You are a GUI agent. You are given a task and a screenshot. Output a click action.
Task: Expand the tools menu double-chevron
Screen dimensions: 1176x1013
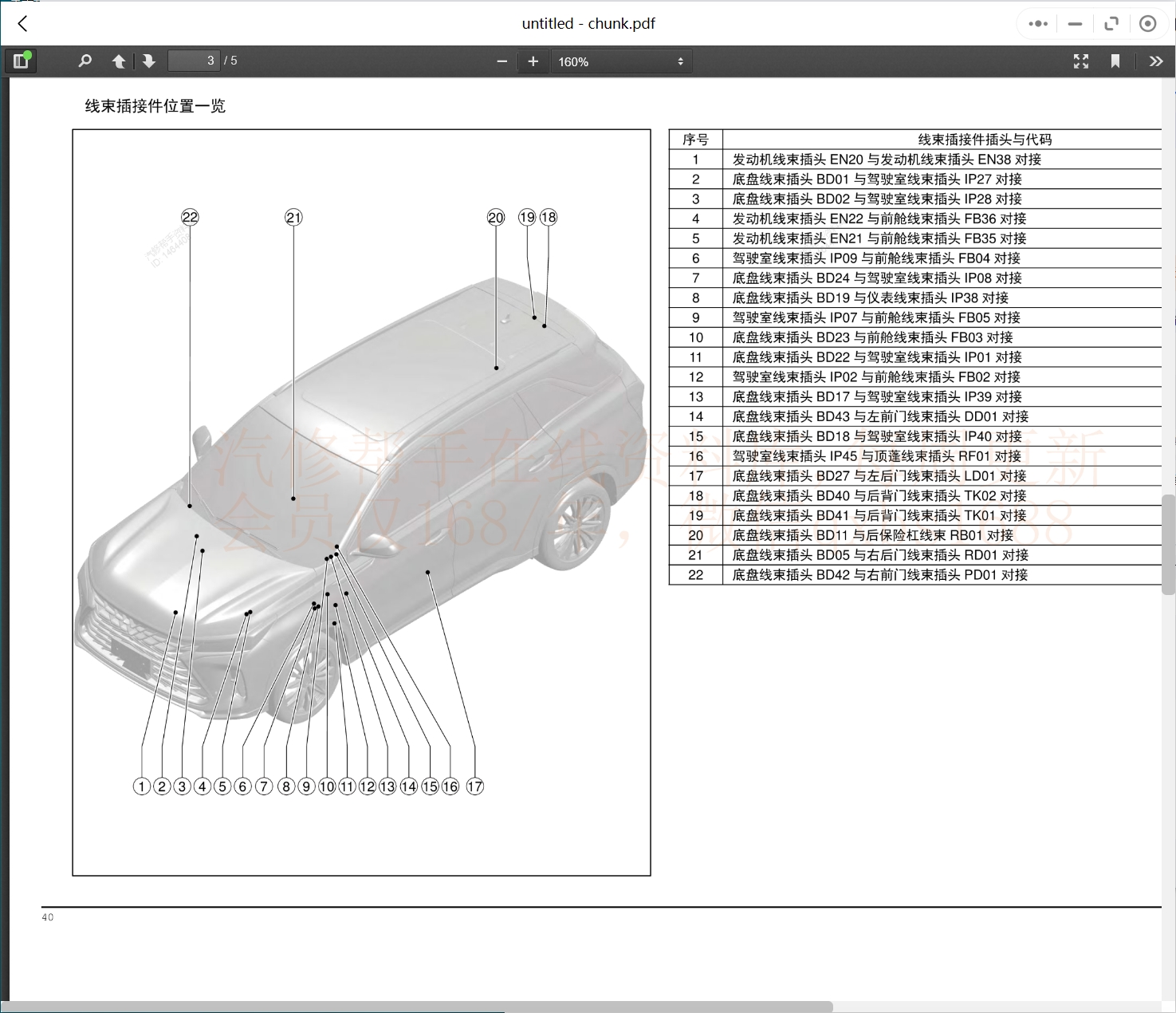1155,61
